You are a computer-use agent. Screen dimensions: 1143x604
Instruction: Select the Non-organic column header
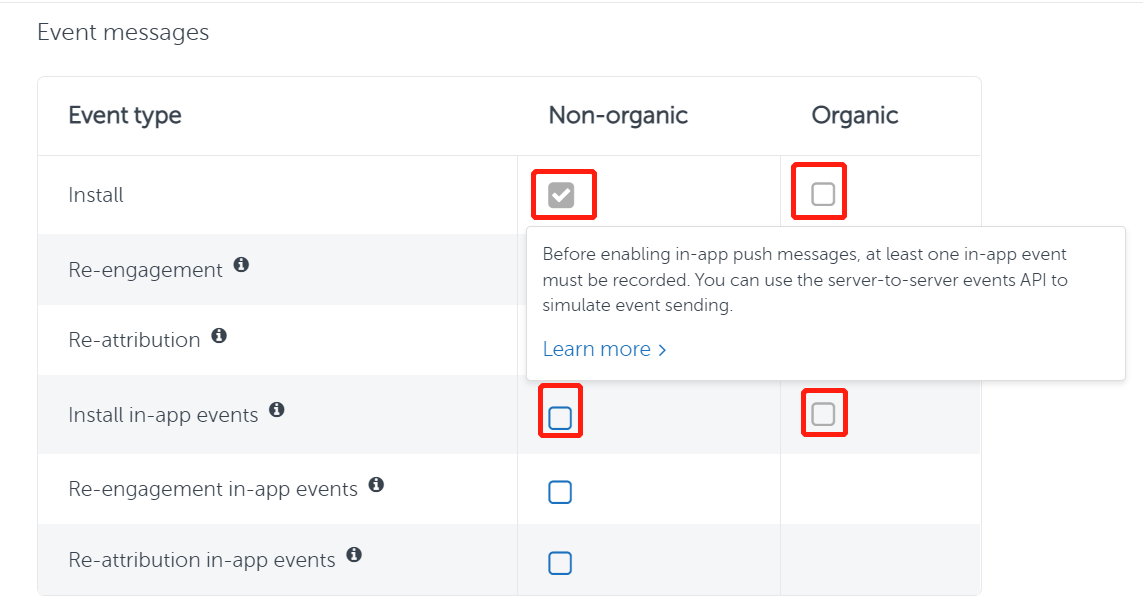617,115
